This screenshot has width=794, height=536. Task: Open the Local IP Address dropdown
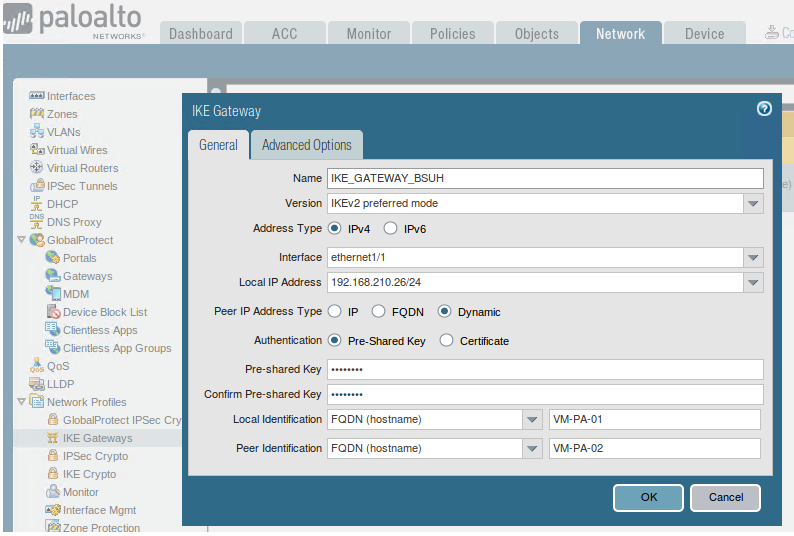click(753, 283)
